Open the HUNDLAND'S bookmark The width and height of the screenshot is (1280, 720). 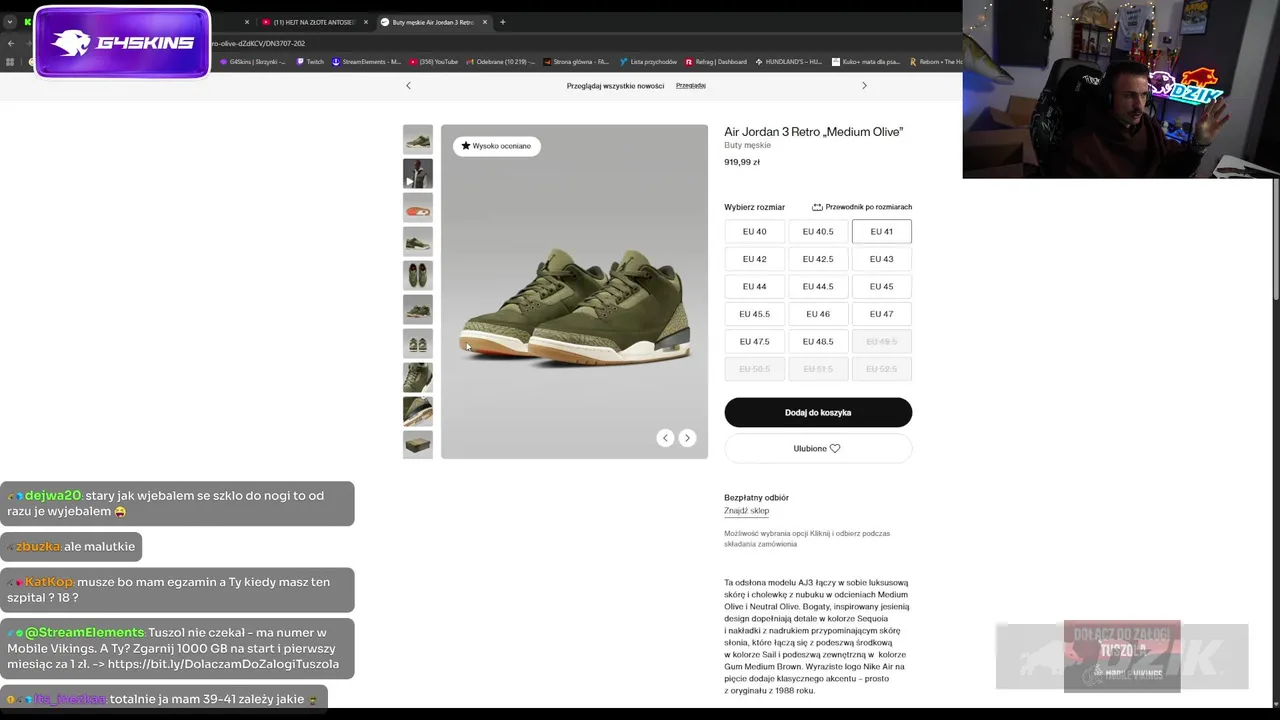pyautogui.click(x=790, y=62)
